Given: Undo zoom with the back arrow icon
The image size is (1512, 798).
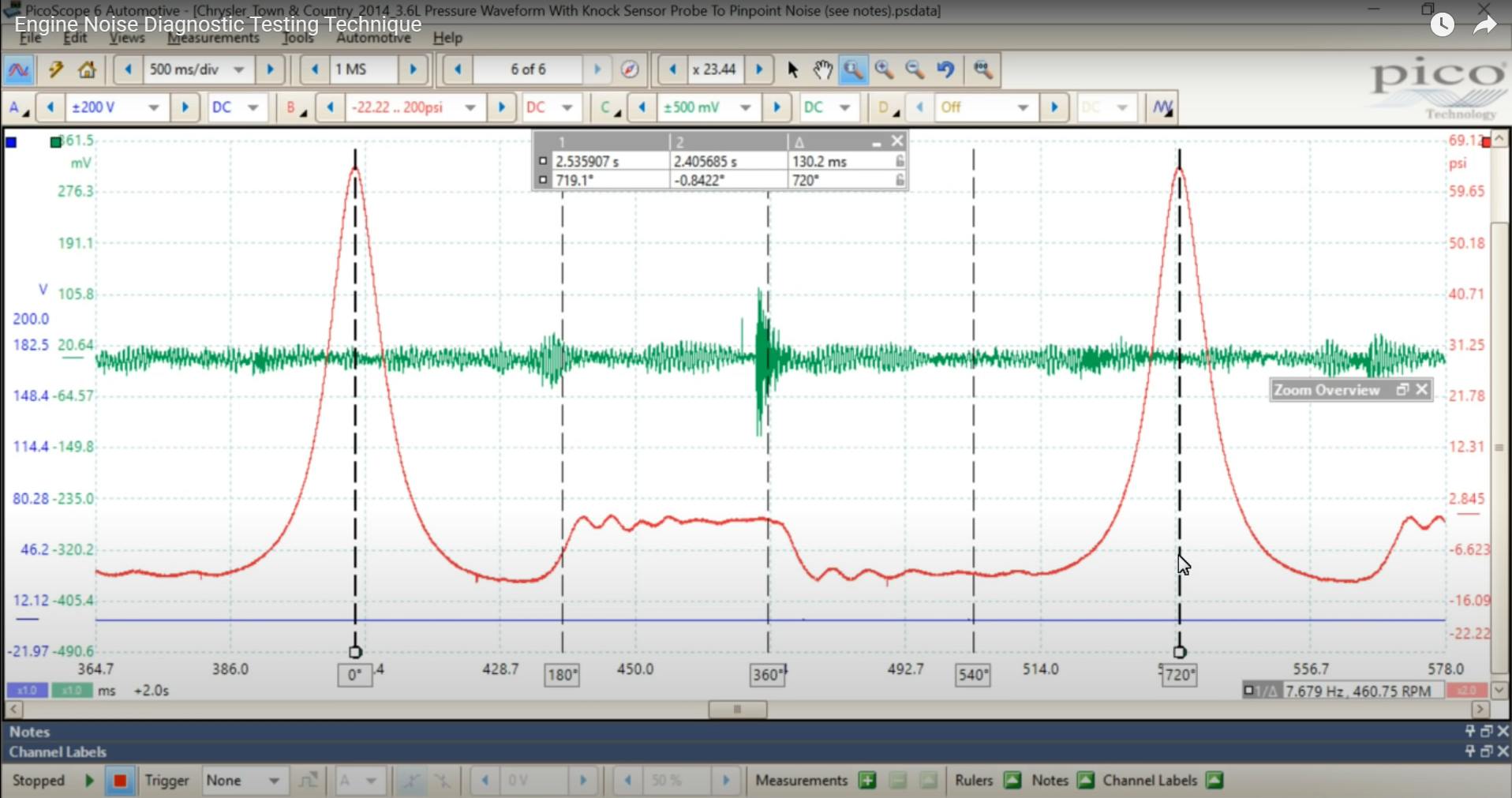Looking at the screenshot, I should 945,69.
